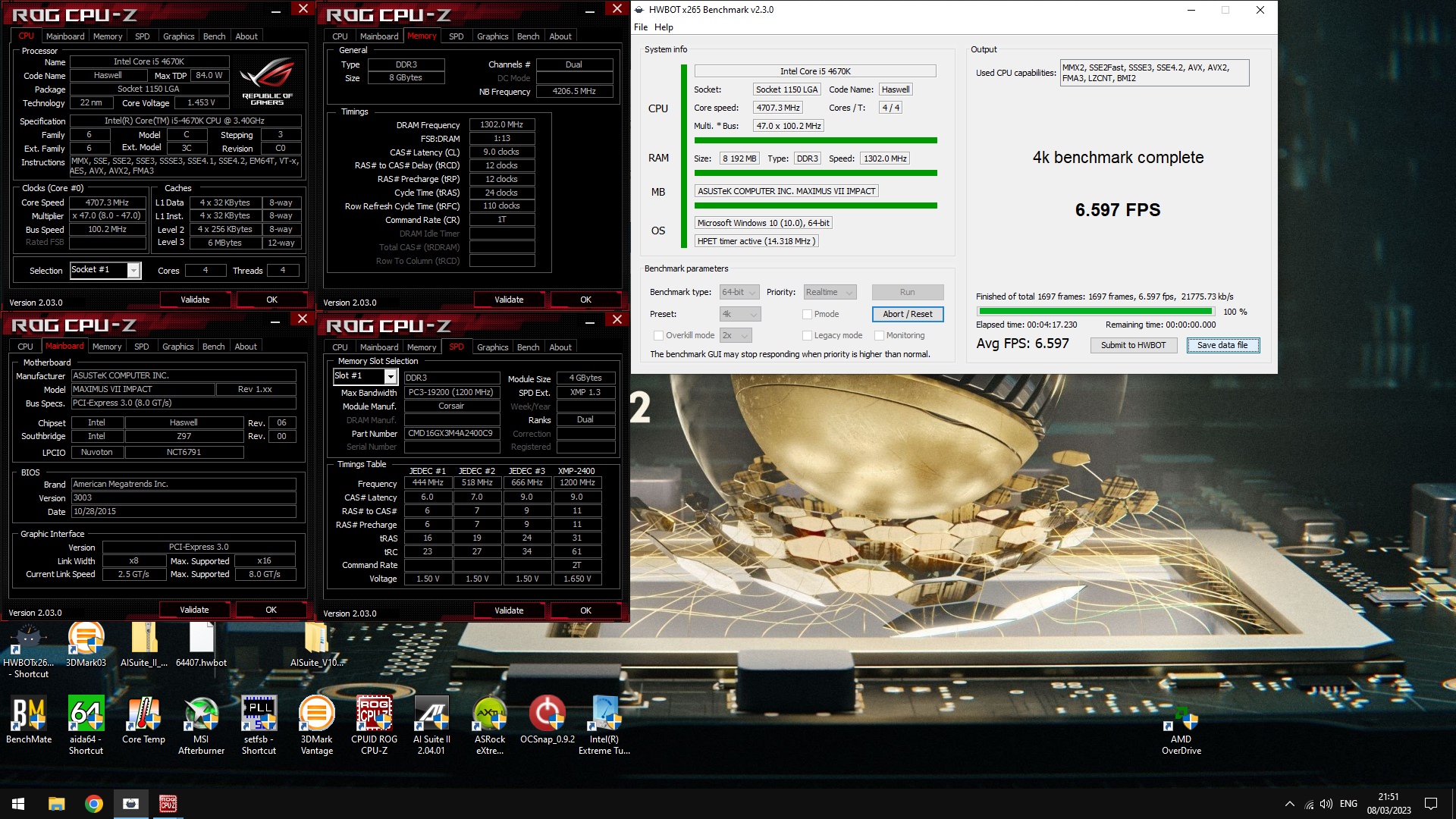Open HWBOTx265 Shortcut desktop icon
The image size is (1456, 819).
[29, 651]
